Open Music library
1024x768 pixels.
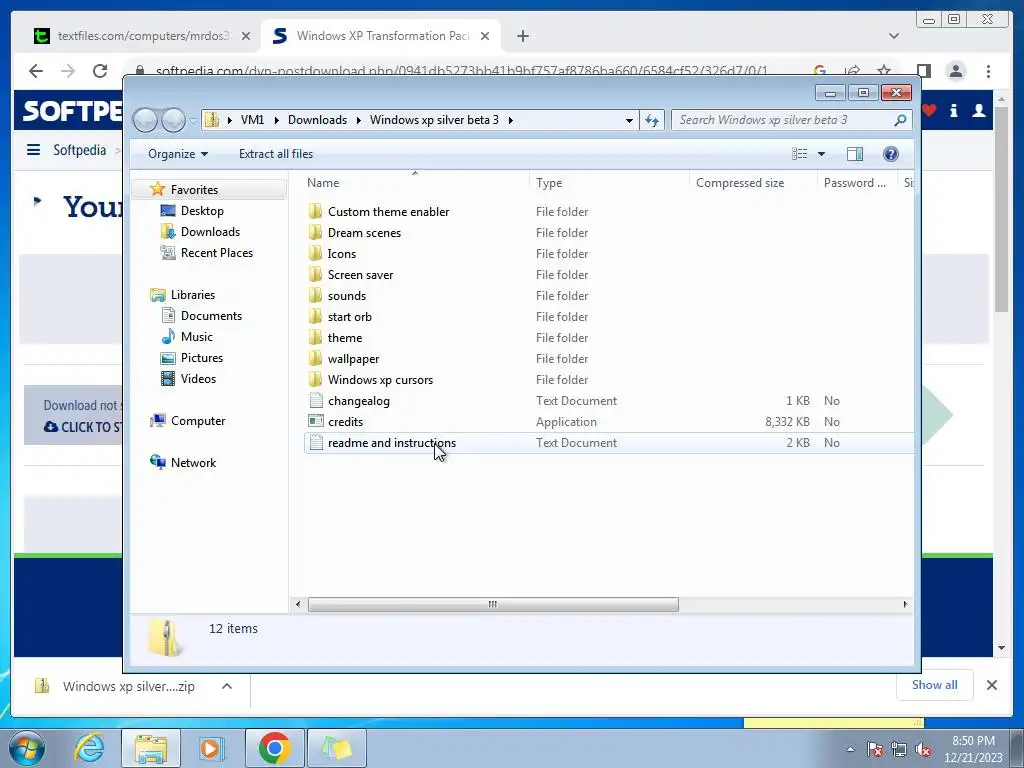click(x=197, y=336)
